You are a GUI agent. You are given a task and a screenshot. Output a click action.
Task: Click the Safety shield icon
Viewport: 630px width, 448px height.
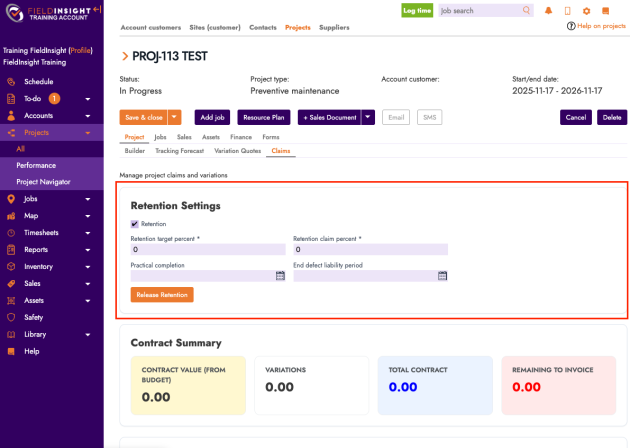coord(11,317)
